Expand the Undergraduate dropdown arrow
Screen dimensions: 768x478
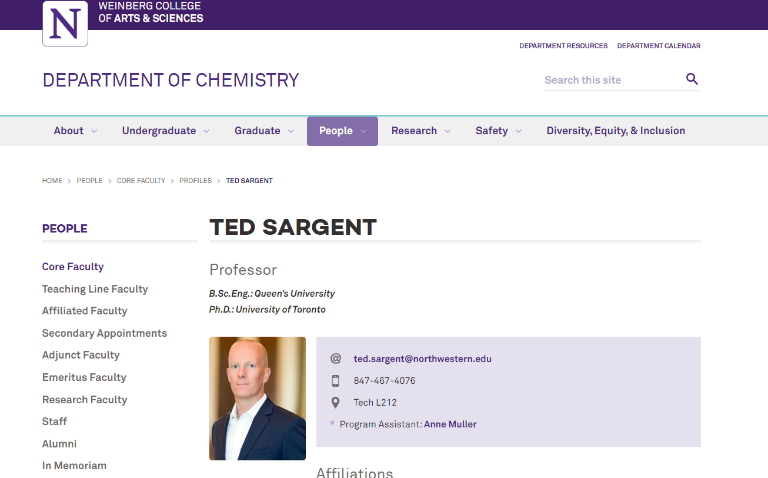pos(206,131)
